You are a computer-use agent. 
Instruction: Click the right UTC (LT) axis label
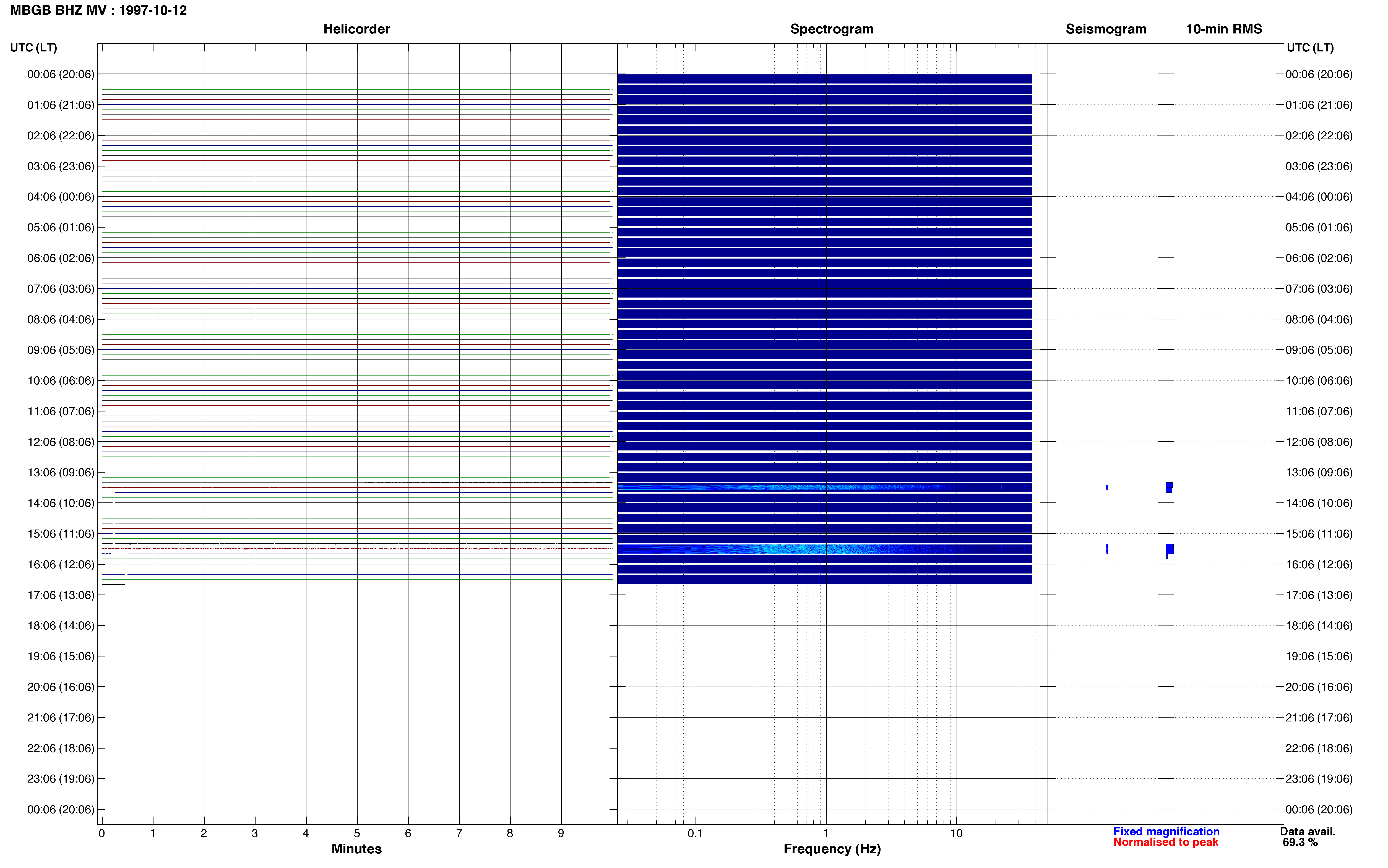click(1310, 48)
